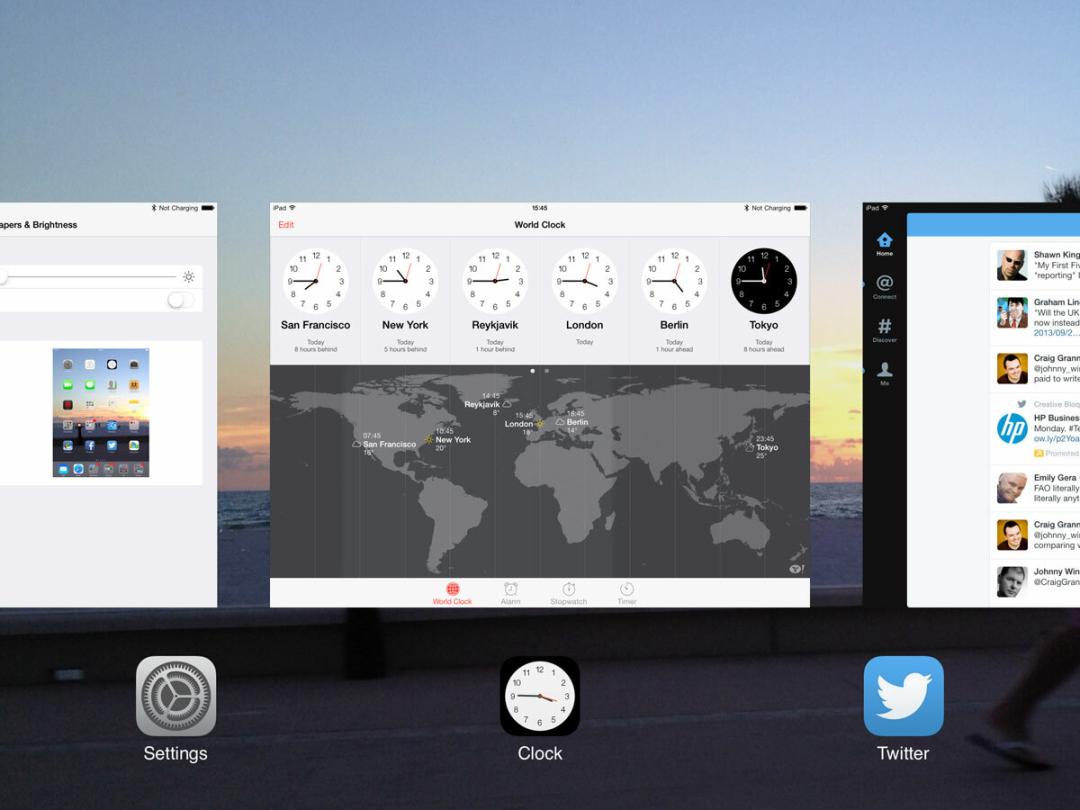1080x810 pixels.
Task: Select the Tokyo clock face
Action: pyautogui.click(x=764, y=281)
